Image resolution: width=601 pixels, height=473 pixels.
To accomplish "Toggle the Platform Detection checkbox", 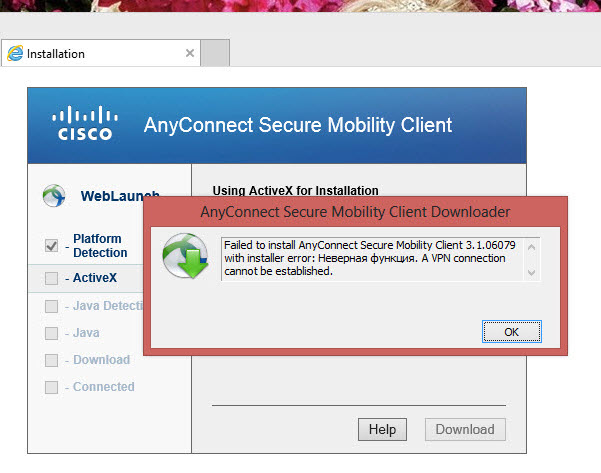I will click(52, 246).
